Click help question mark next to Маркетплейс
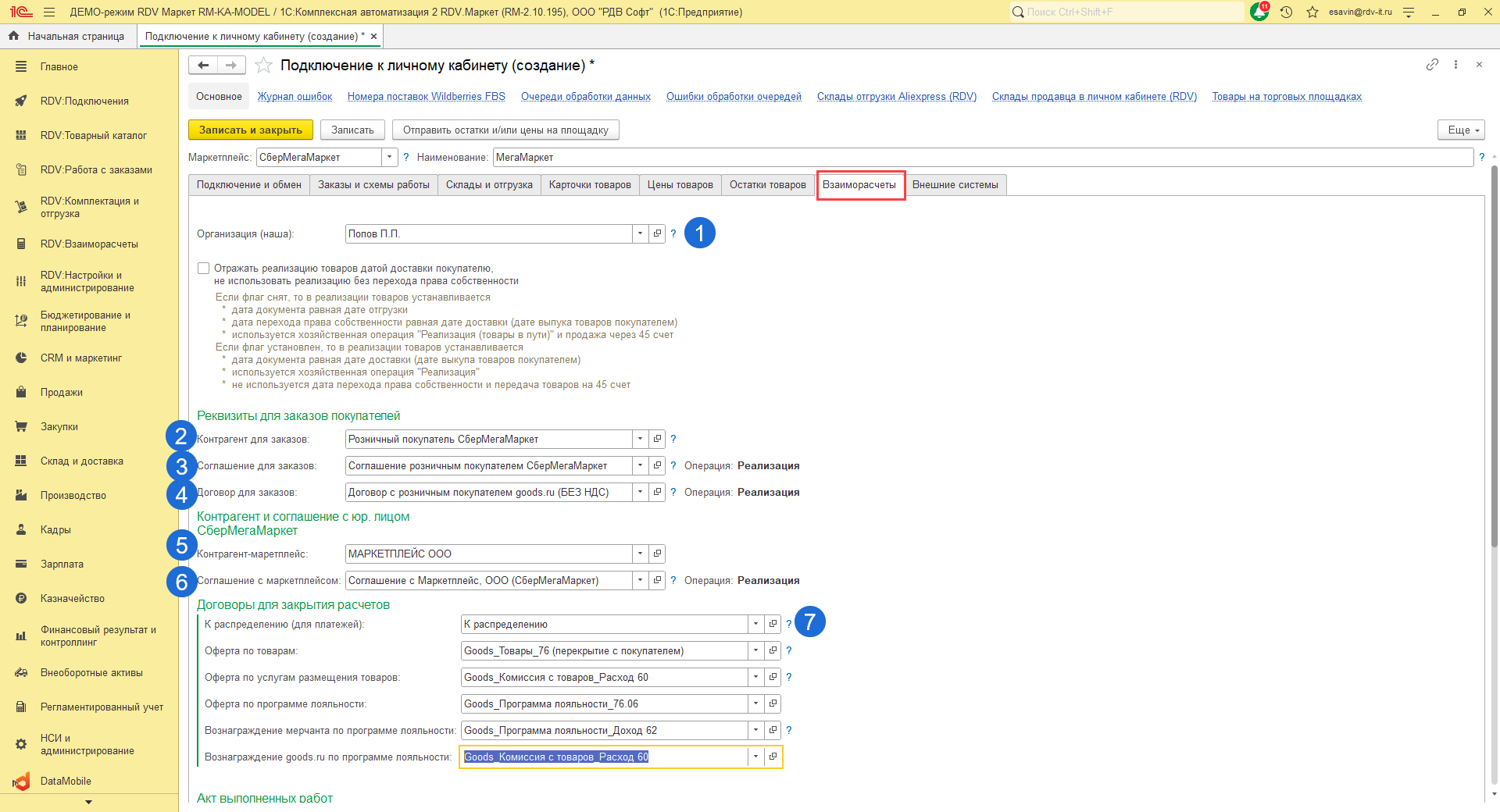This screenshot has height=812, width=1500. (405, 158)
